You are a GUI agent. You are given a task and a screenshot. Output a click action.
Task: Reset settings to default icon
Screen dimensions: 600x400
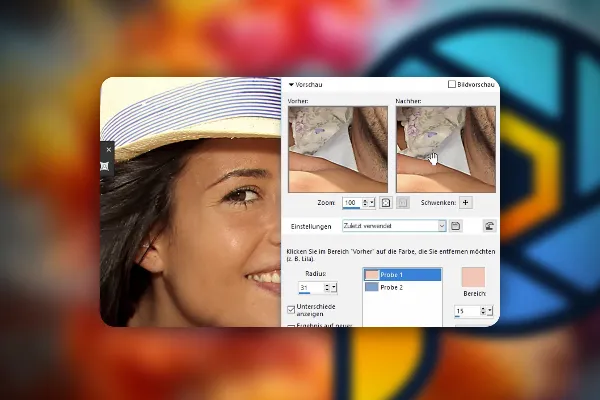pos(489,226)
